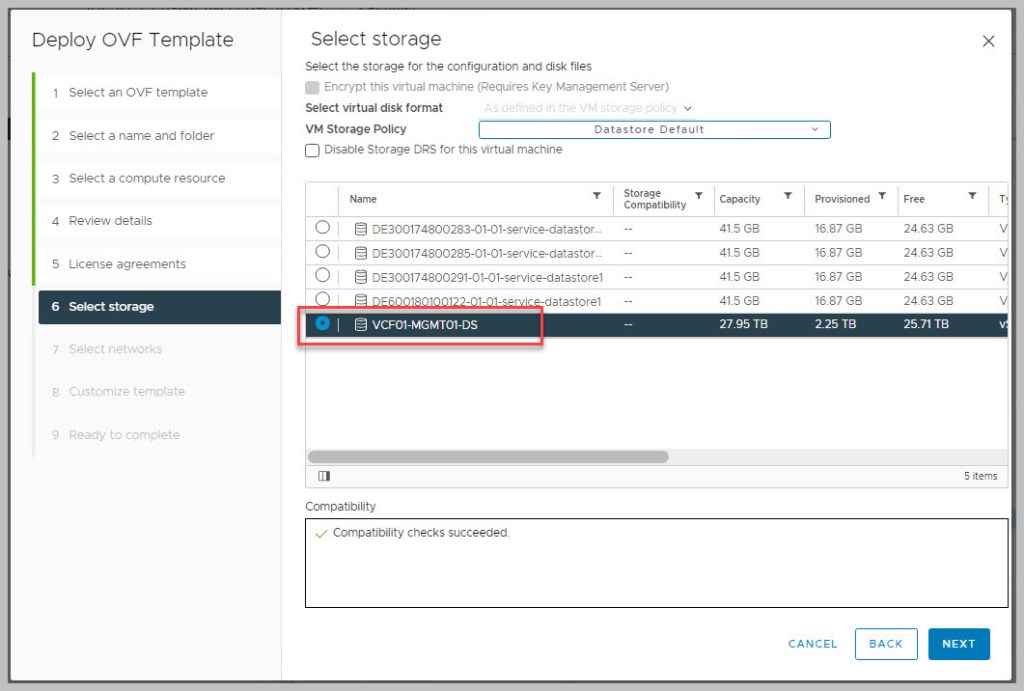Click the Name column filter icon
Viewport: 1024px width, 691px height.
(x=597, y=196)
